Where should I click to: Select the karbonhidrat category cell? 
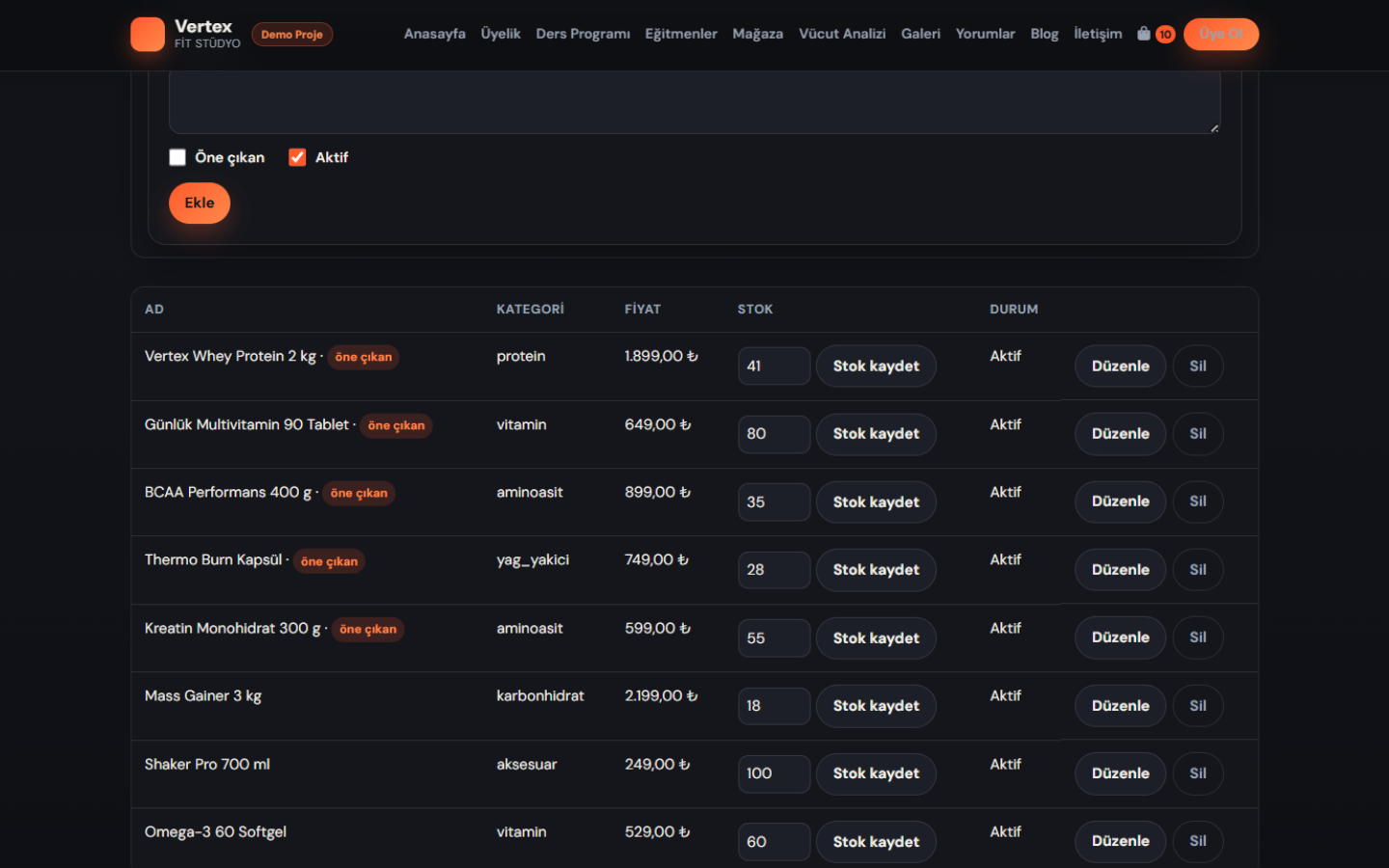[x=540, y=695]
